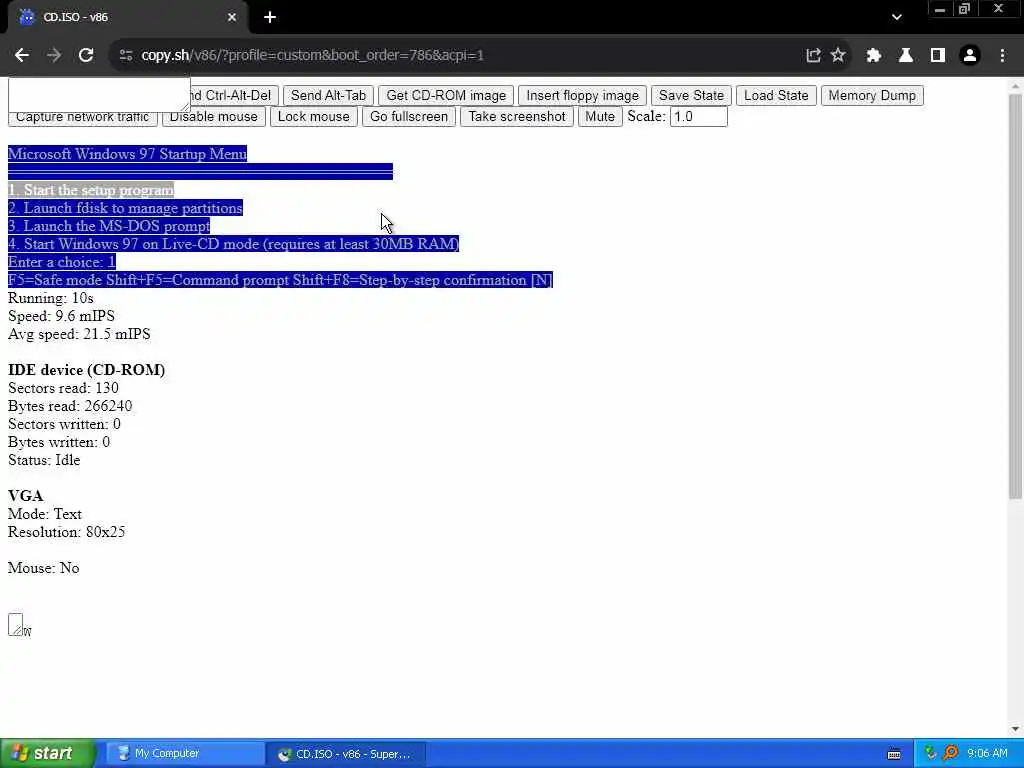Click Save State button
This screenshot has width=1024, height=768.
691,95
